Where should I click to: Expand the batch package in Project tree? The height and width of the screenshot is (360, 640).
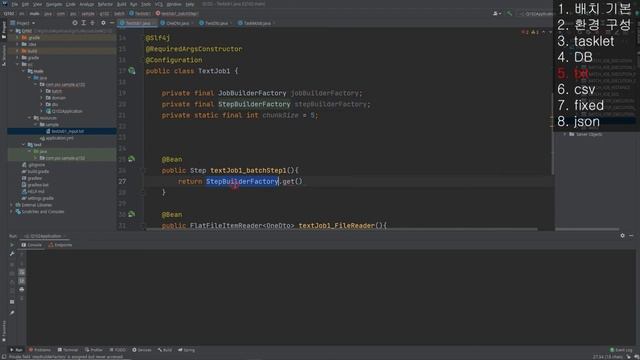tap(42, 91)
